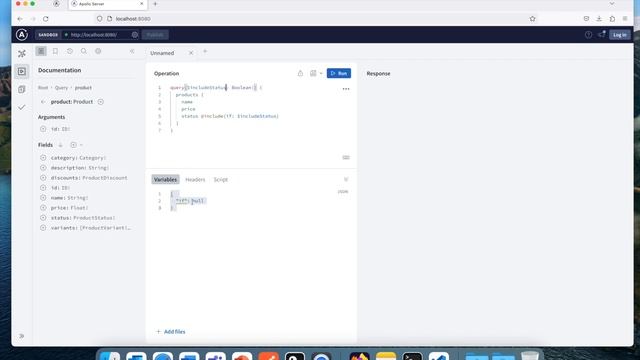The image size is (640, 360).
Task: Sort fields using arrow next to Fields
Action: 60,145
